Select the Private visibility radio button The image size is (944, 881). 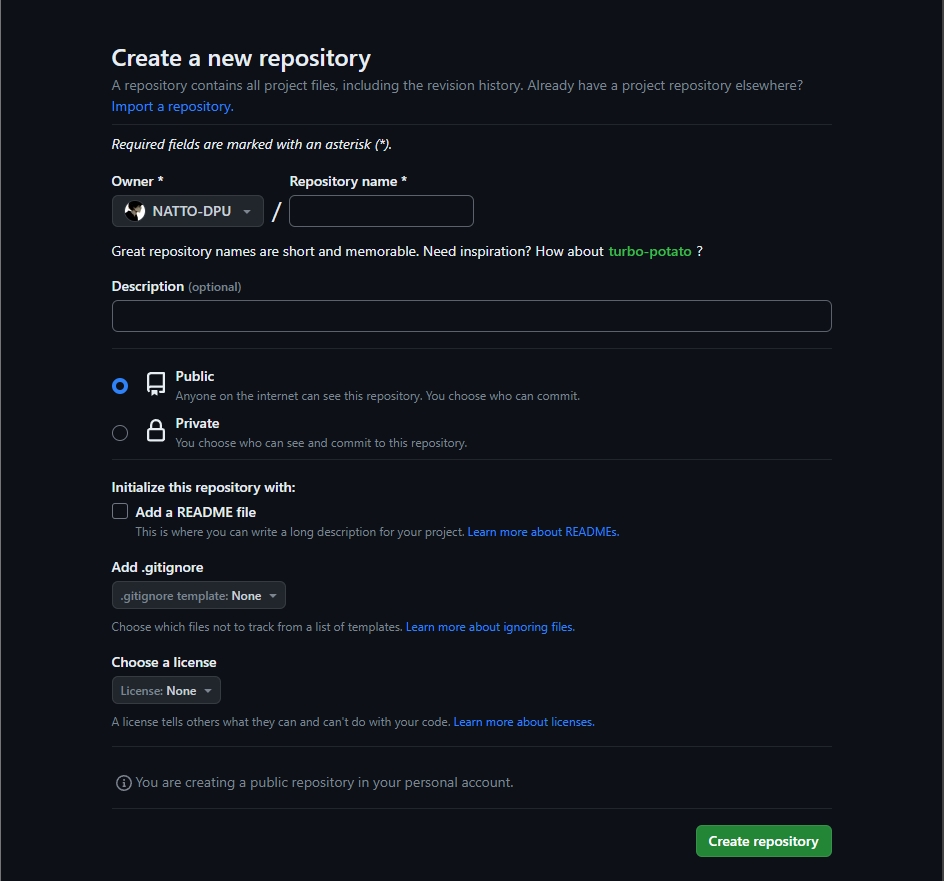(120, 433)
